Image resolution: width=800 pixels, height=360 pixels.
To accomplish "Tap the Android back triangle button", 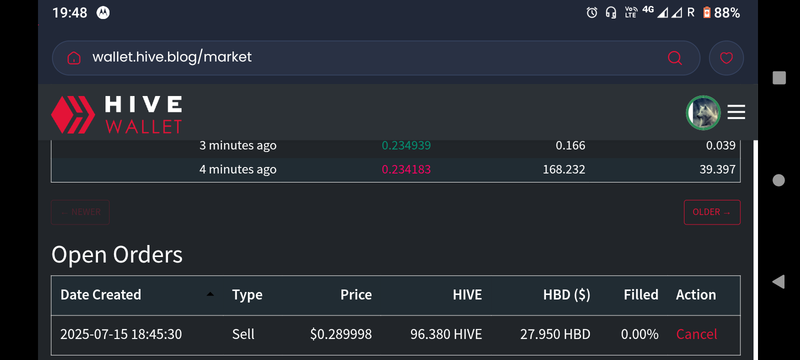I will point(778,281).
